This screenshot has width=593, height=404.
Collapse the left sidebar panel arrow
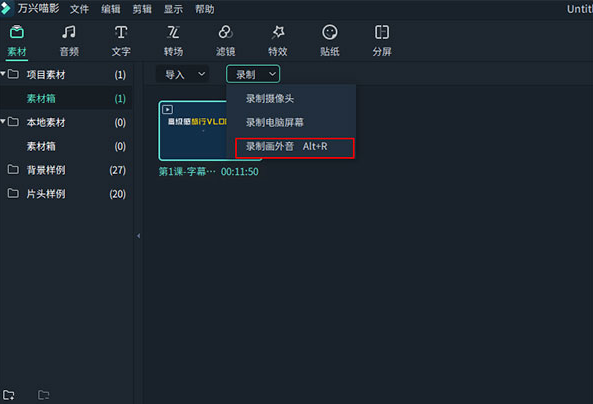(138, 236)
